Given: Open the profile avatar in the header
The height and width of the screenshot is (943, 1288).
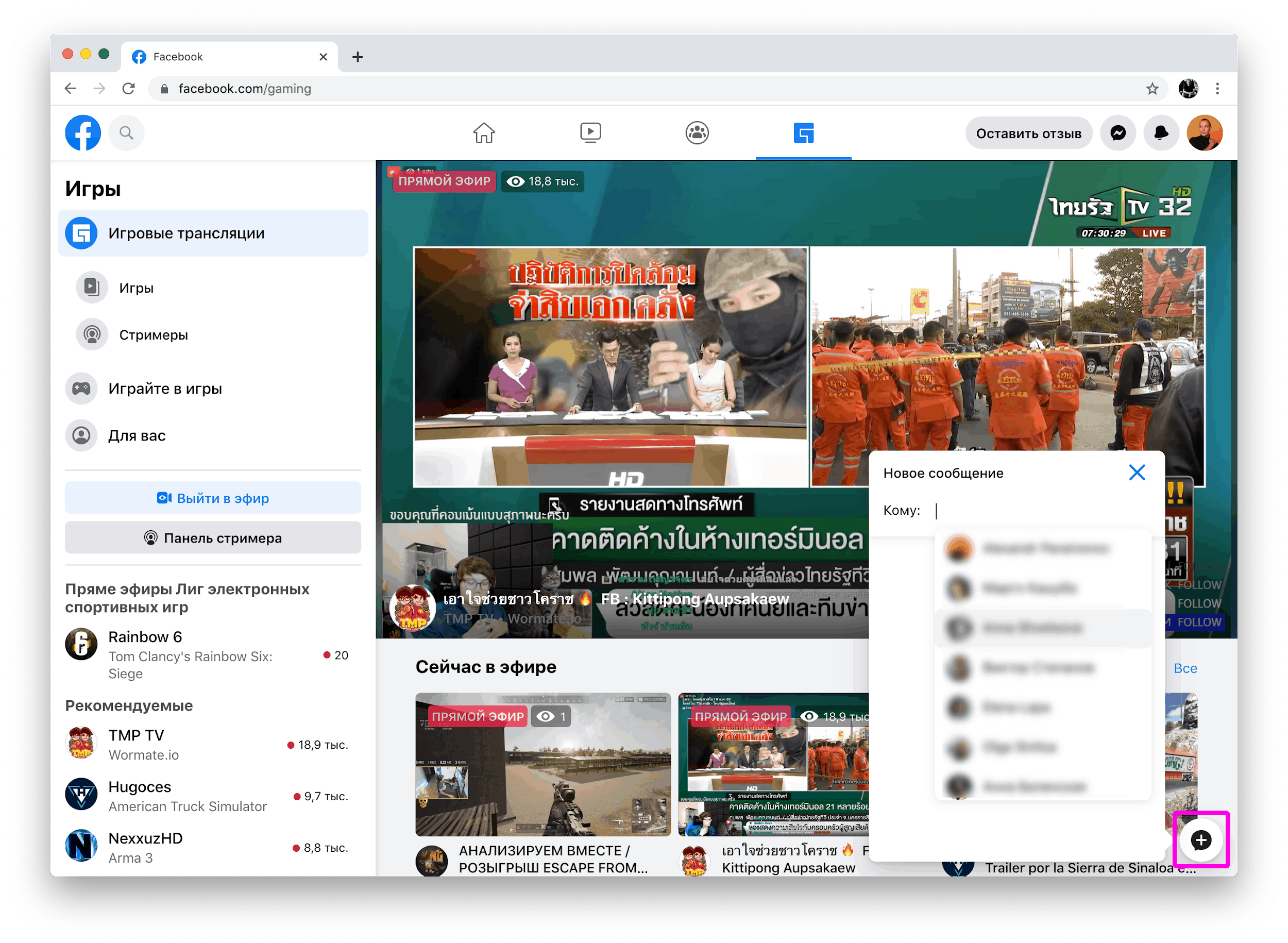Looking at the screenshot, I should click(x=1204, y=133).
